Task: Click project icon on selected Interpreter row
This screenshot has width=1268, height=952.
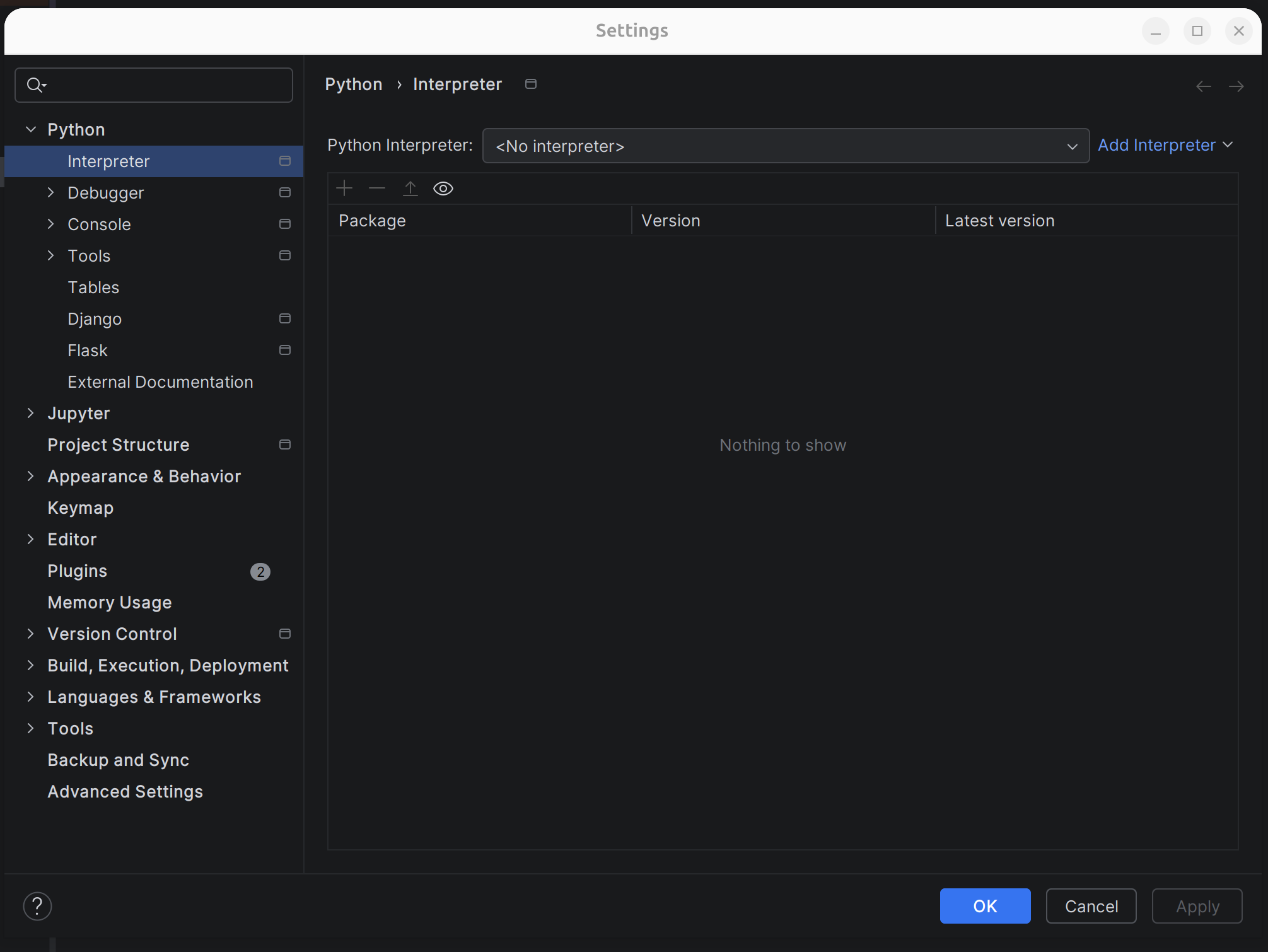Action: [285, 161]
